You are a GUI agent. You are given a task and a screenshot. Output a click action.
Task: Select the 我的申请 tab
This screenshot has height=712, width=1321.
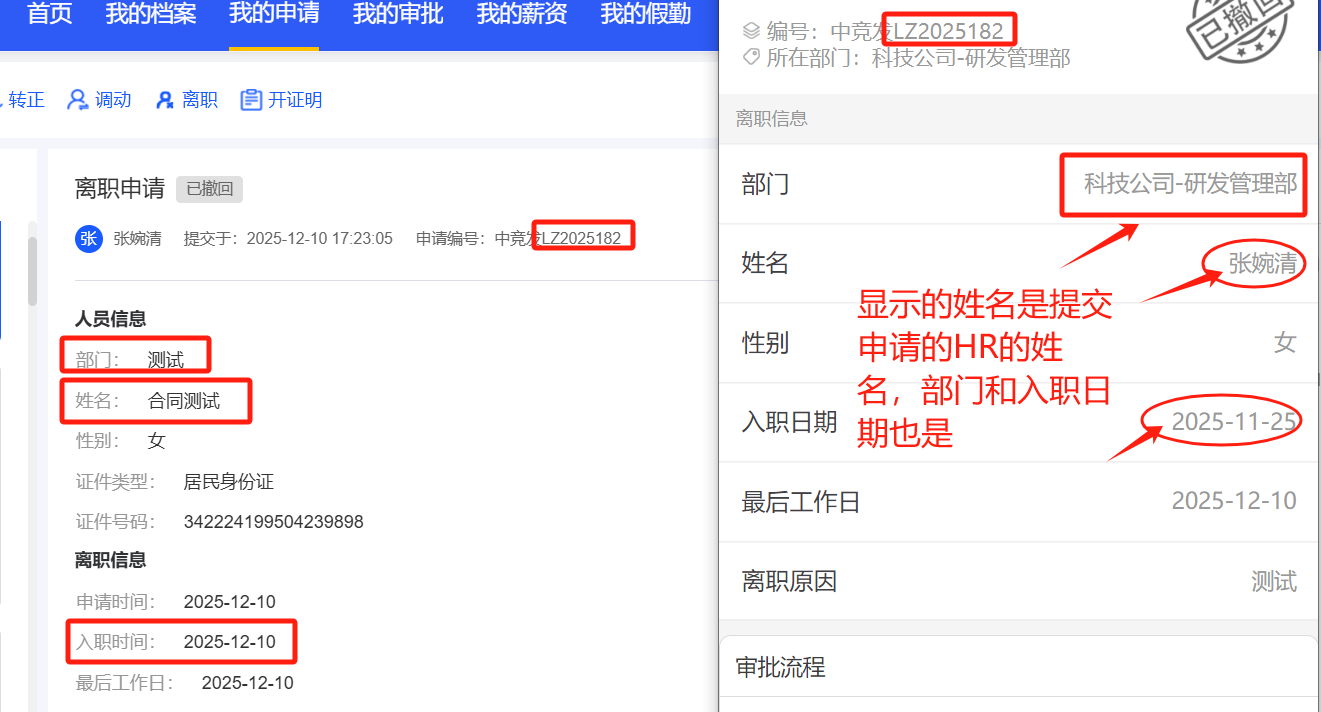[x=274, y=15]
